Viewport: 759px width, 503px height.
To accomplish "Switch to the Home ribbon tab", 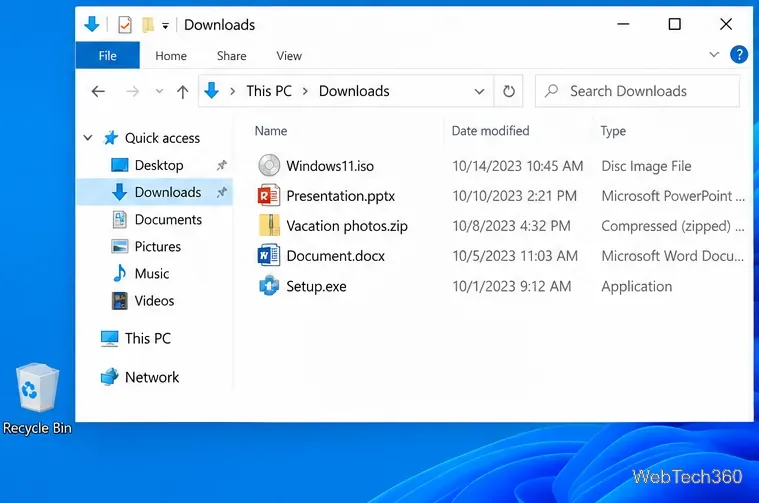I will pyautogui.click(x=171, y=56).
